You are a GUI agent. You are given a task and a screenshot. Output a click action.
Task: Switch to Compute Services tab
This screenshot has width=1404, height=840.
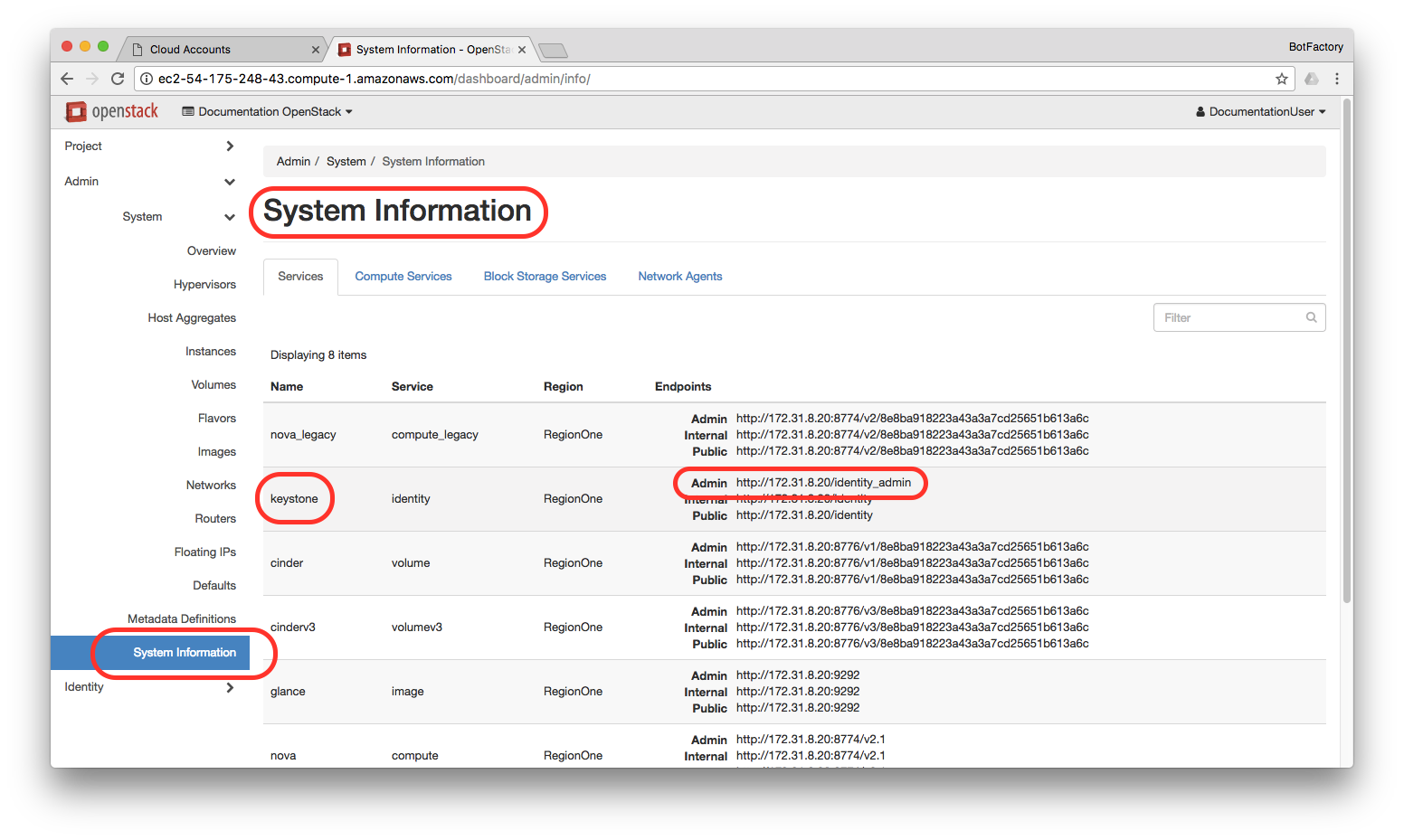pos(403,277)
